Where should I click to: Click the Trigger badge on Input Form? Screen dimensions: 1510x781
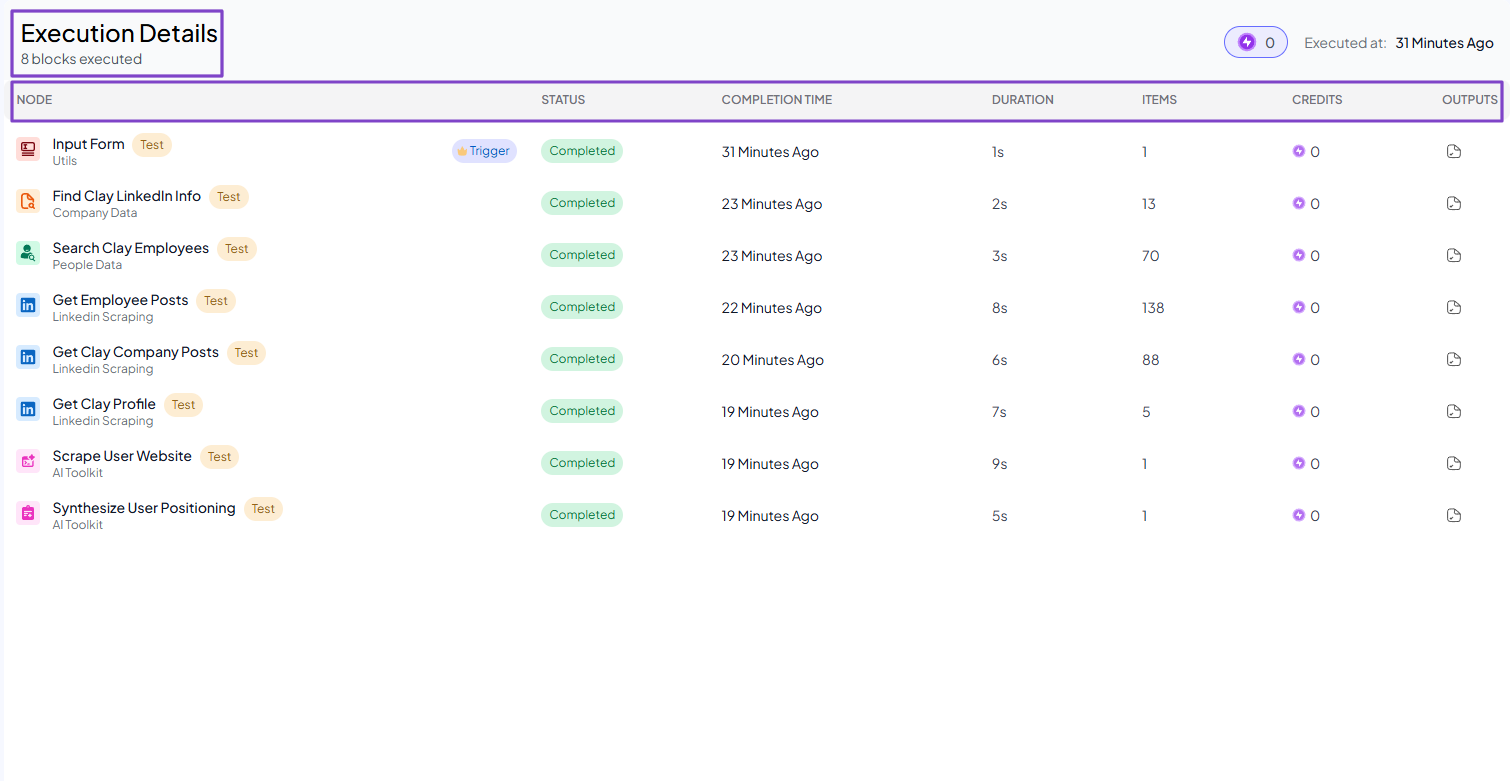(x=484, y=151)
